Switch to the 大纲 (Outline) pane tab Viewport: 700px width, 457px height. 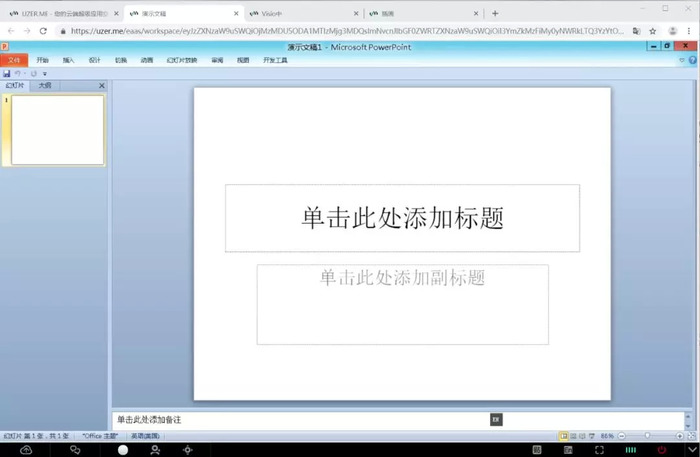pyautogui.click(x=45, y=85)
